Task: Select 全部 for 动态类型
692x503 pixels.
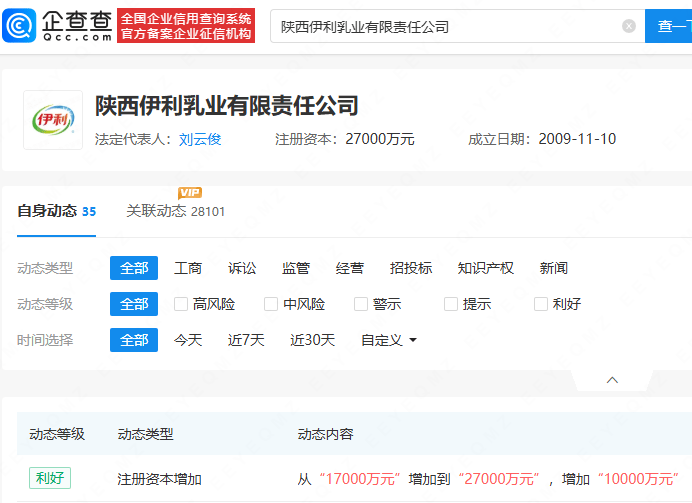Action: 134,268
